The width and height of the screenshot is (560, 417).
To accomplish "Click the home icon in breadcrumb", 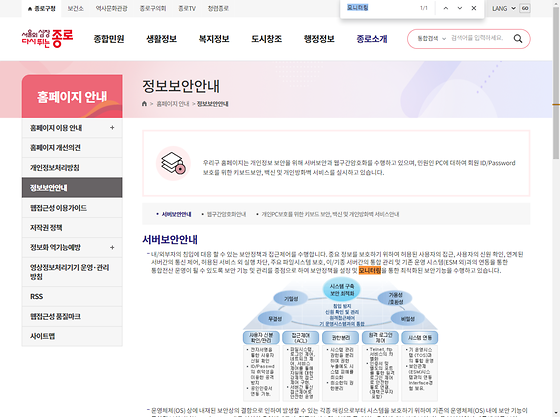I will [x=144, y=104].
